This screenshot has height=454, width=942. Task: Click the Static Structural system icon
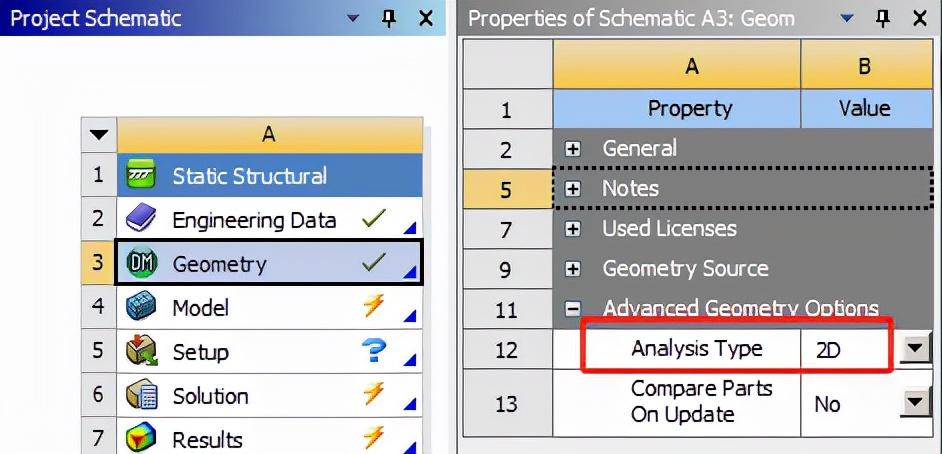click(x=138, y=176)
